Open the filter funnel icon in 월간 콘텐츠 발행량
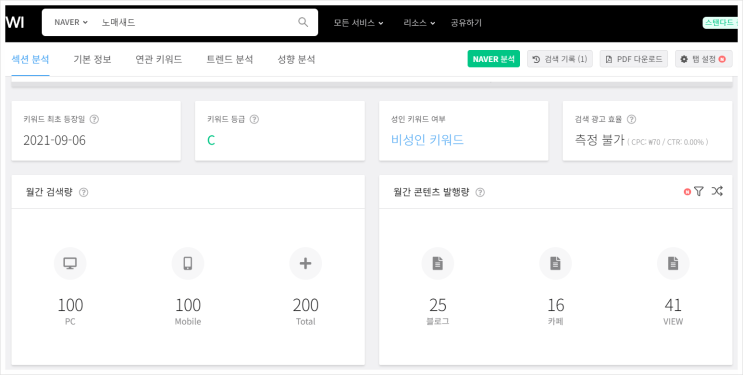The width and height of the screenshot is (743, 375). coord(699,191)
